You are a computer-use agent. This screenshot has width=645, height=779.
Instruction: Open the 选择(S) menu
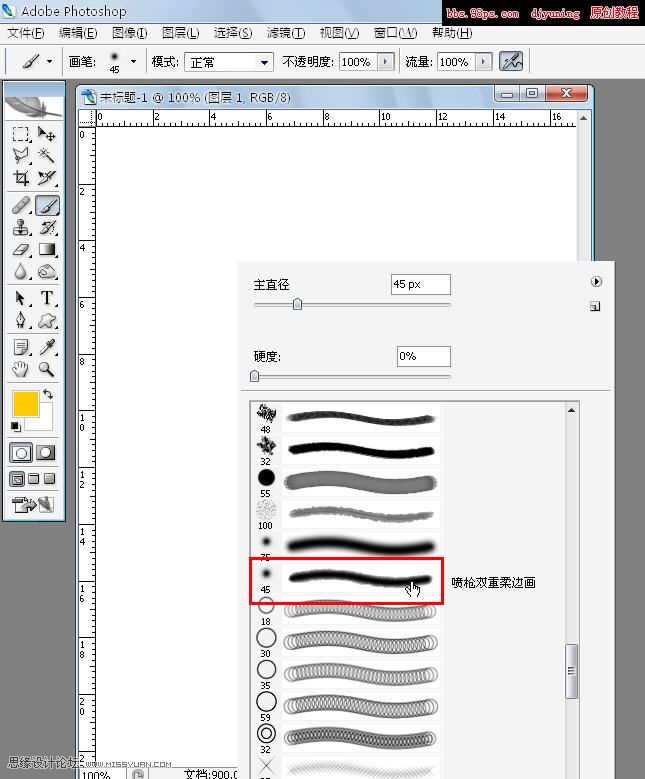pyautogui.click(x=233, y=33)
